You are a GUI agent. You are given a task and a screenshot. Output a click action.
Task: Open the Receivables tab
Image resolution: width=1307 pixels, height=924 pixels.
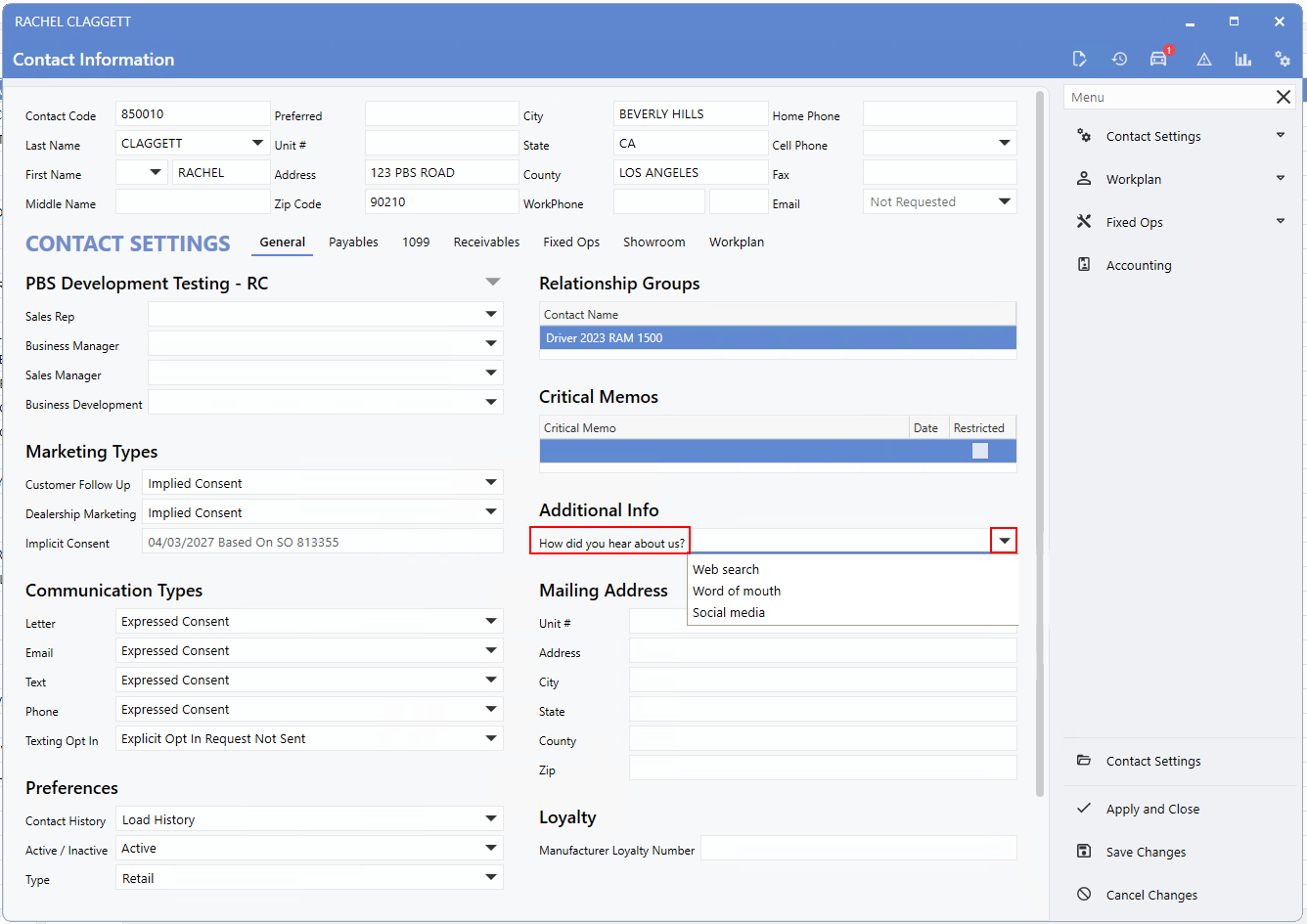tap(486, 242)
